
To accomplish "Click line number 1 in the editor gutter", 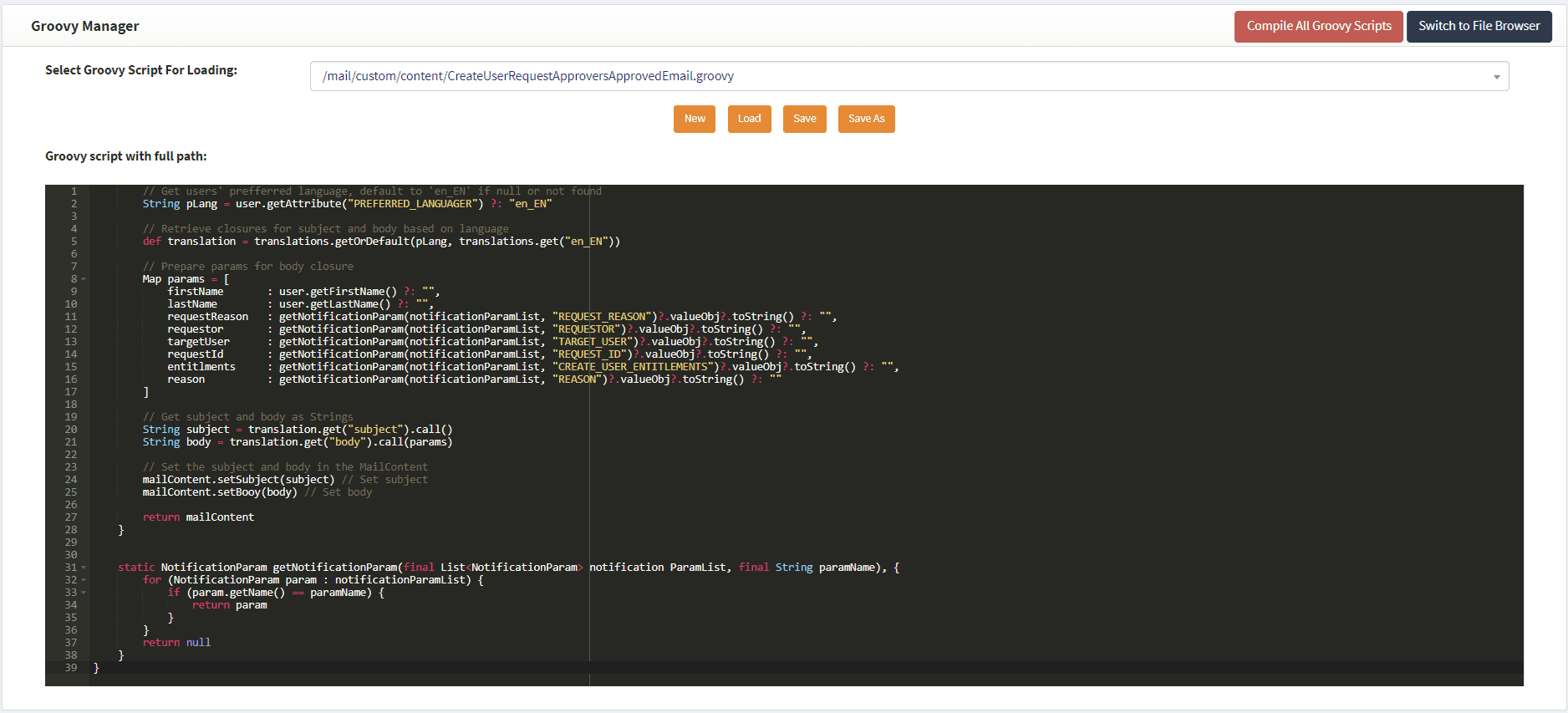I will point(74,191).
